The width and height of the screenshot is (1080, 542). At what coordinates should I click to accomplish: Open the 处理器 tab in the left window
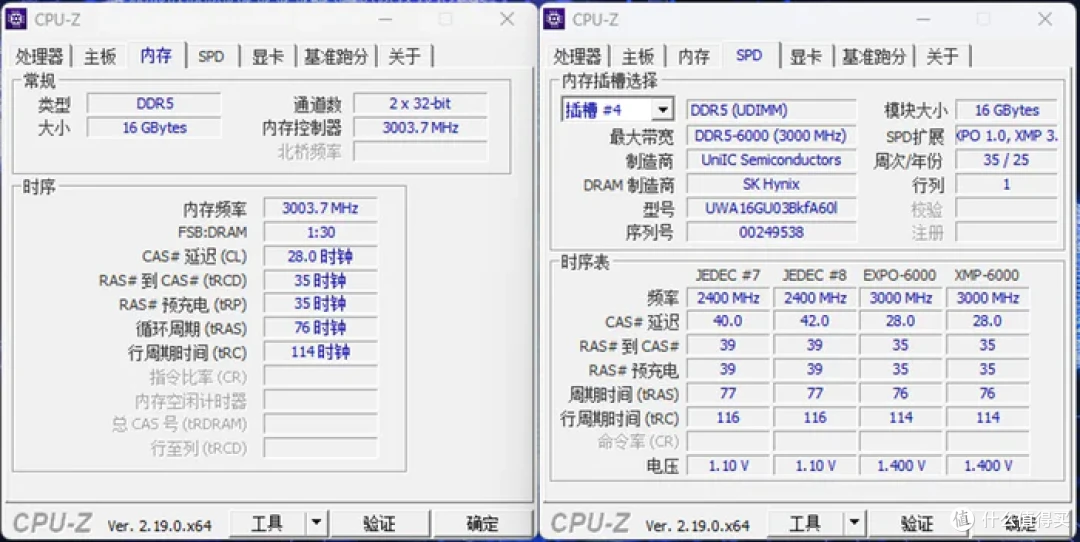(x=40, y=56)
